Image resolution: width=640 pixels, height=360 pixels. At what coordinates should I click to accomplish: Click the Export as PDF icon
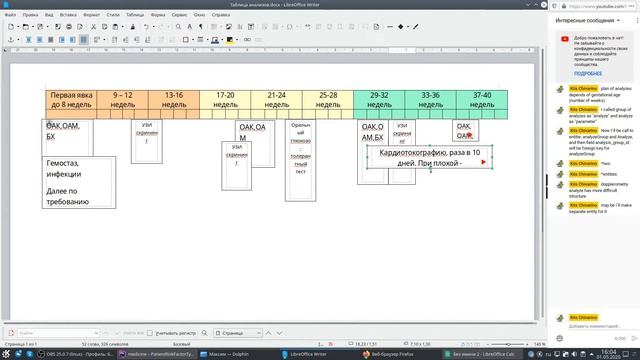(x=58, y=27)
